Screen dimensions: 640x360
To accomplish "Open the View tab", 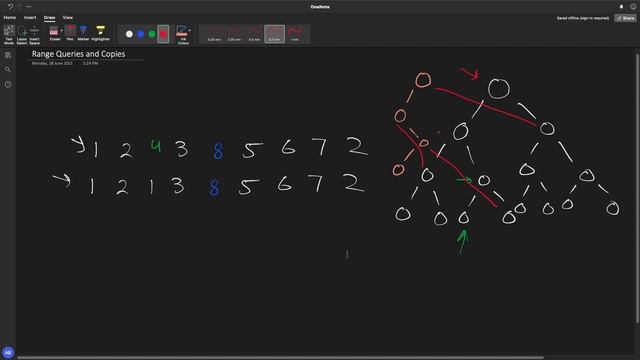I will (68, 18).
